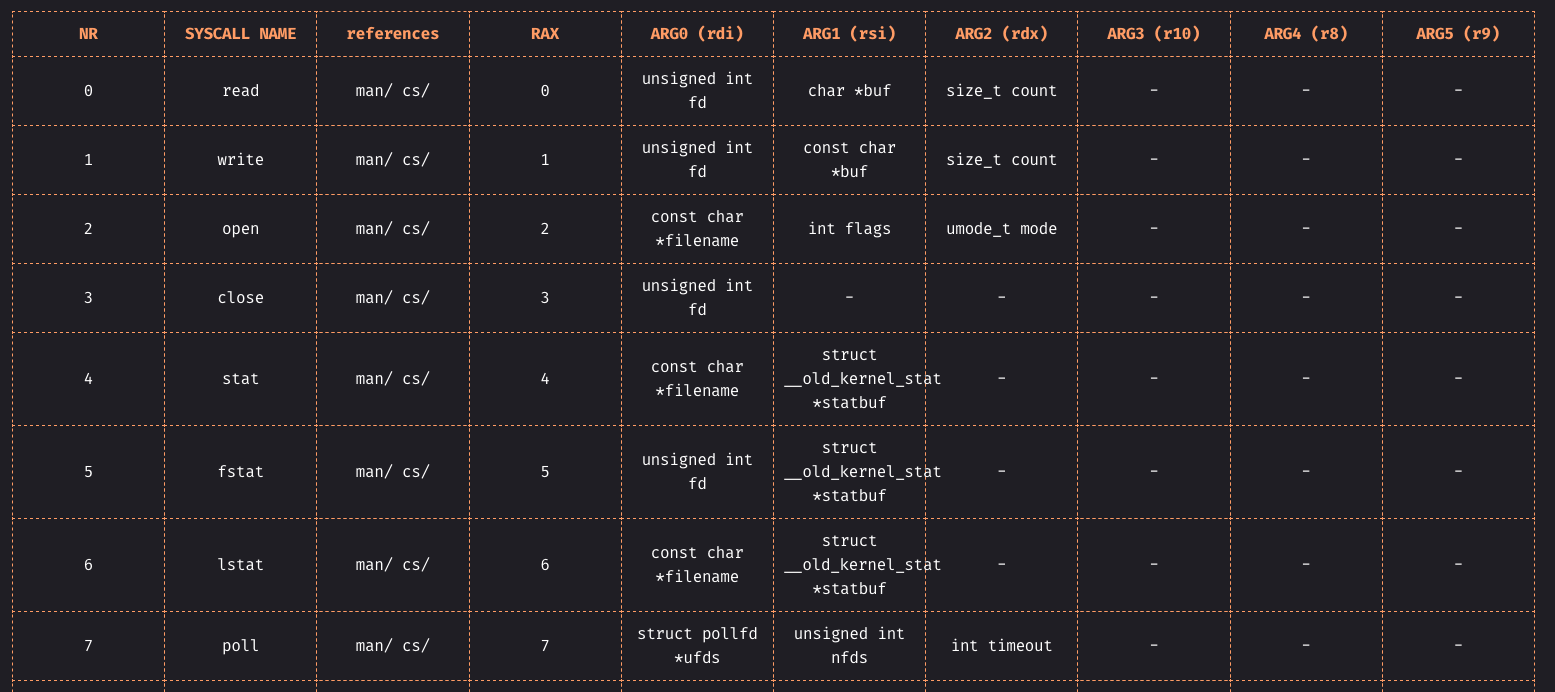Open the man link for lstat
Viewport: 1555px width, 692px height.
372,565
